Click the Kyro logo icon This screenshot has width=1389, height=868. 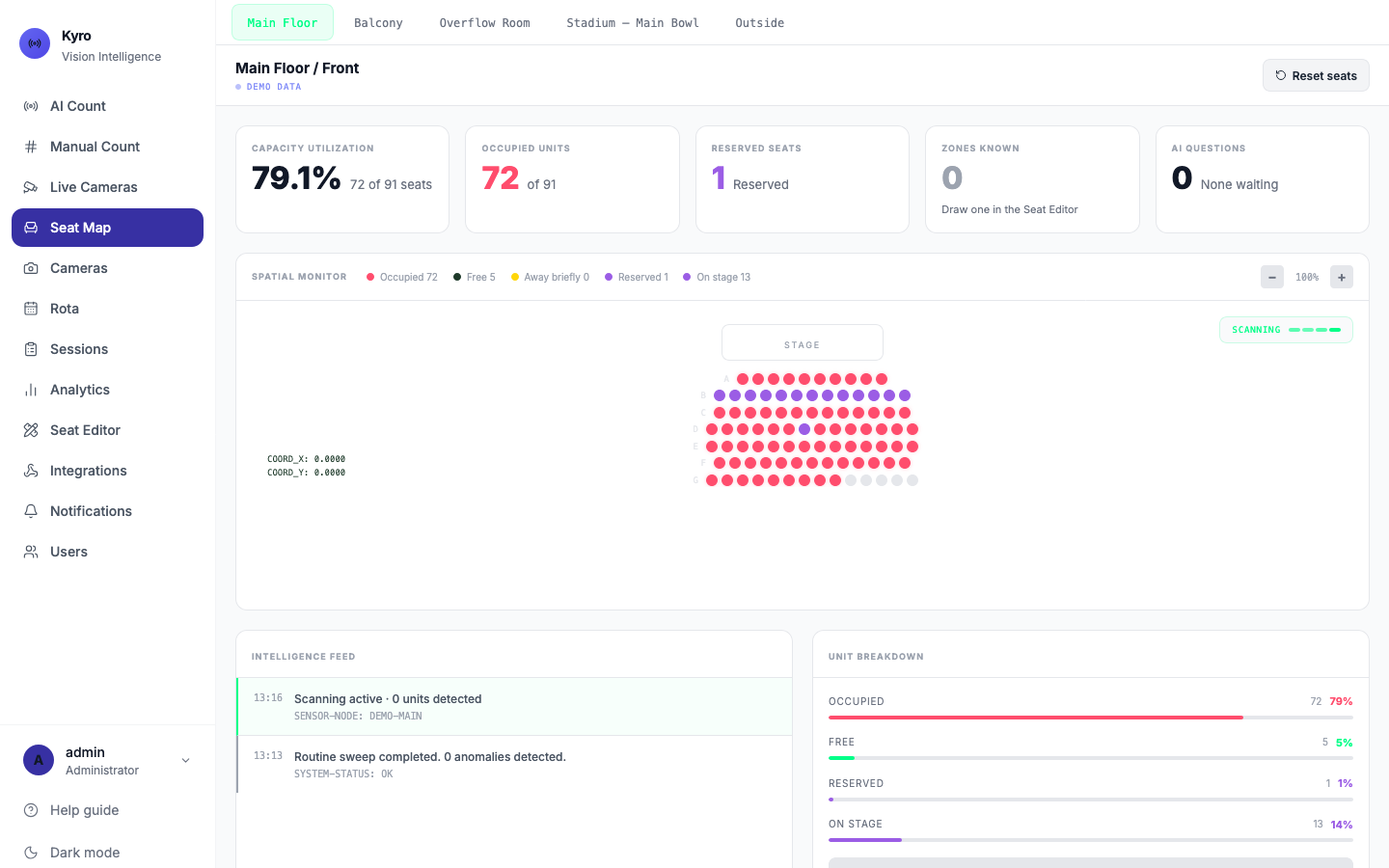click(35, 43)
